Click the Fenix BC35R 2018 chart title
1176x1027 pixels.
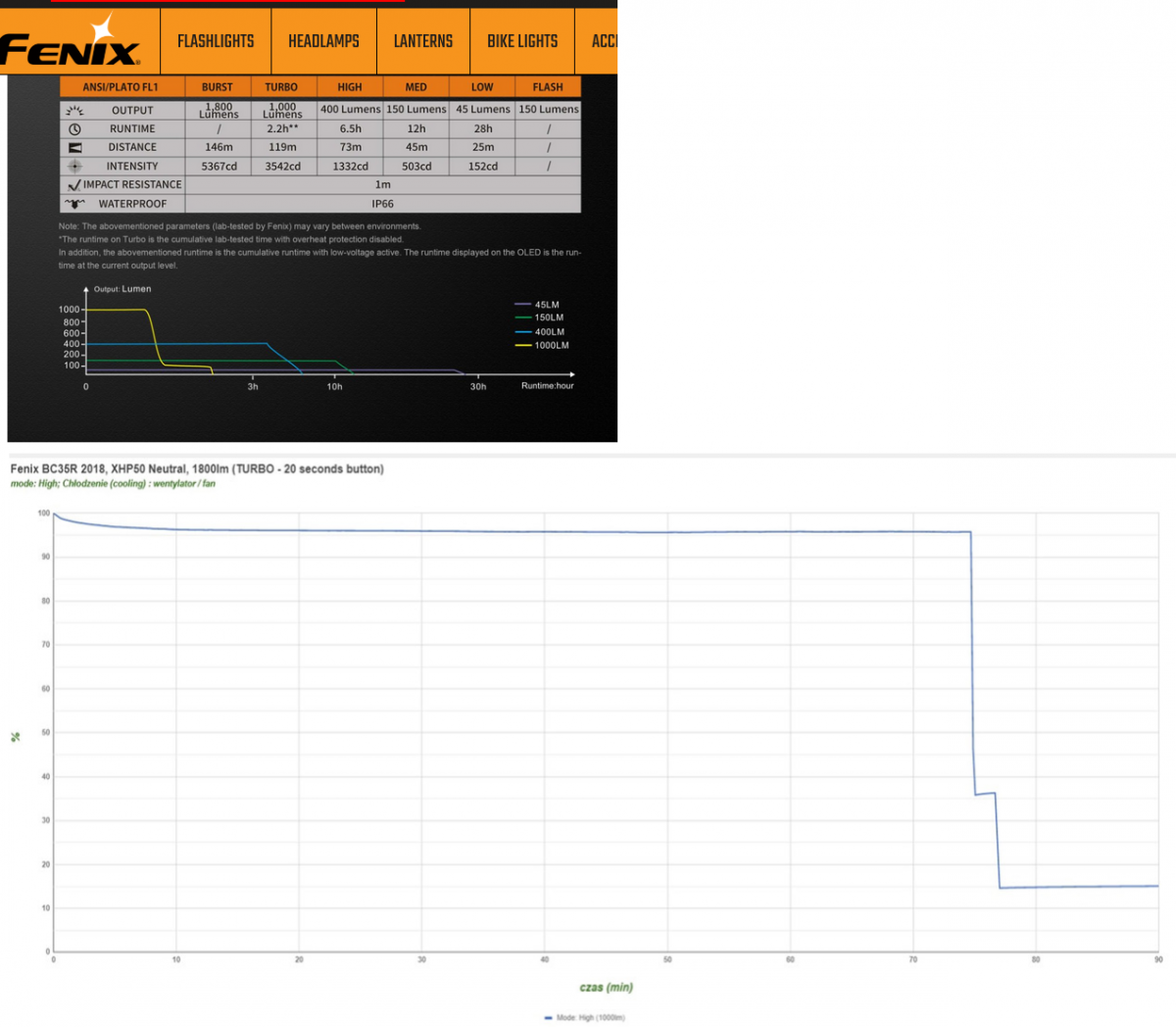click(x=197, y=469)
